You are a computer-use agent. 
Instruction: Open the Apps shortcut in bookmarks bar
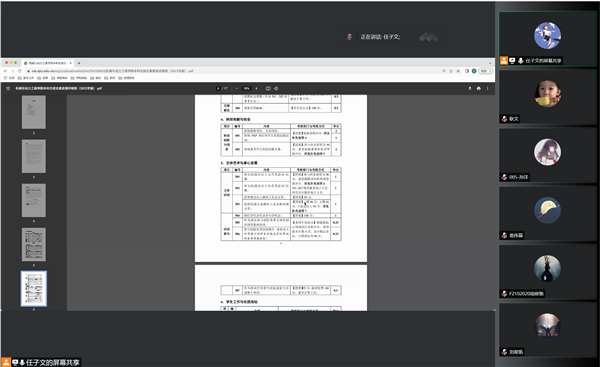9,78
